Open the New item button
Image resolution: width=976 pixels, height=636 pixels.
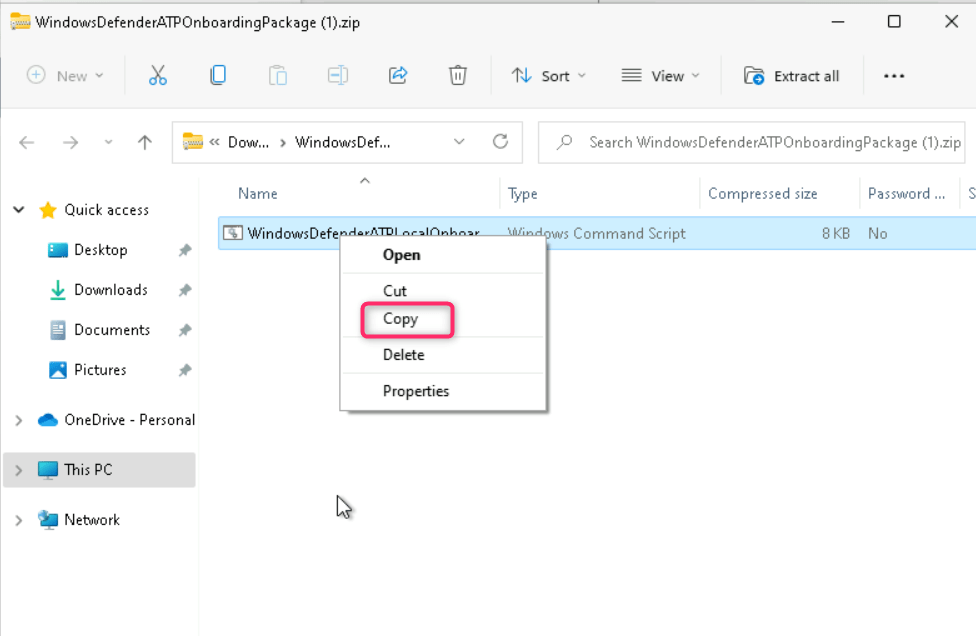pos(65,76)
